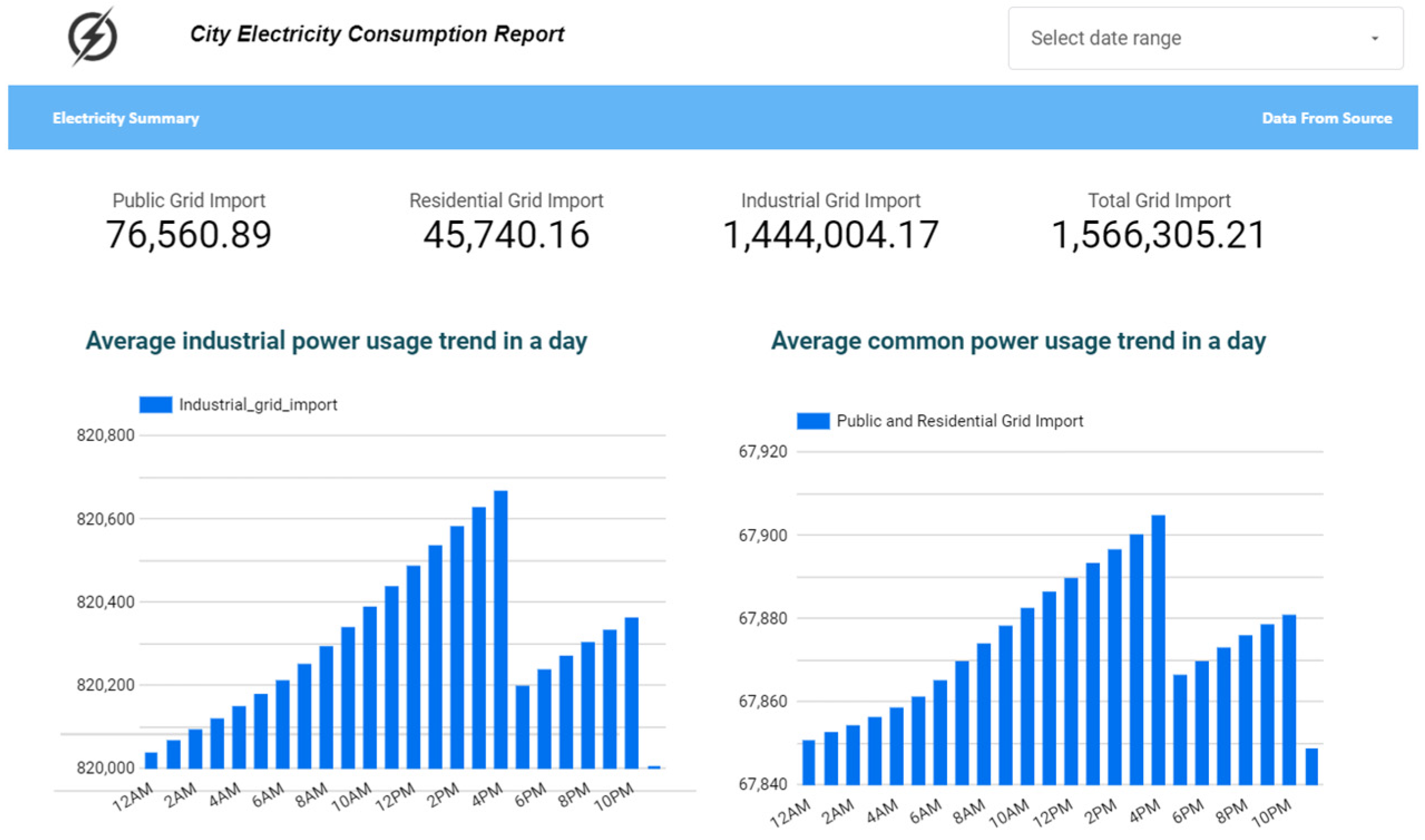Open the Electricity Summary tab

point(126,118)
